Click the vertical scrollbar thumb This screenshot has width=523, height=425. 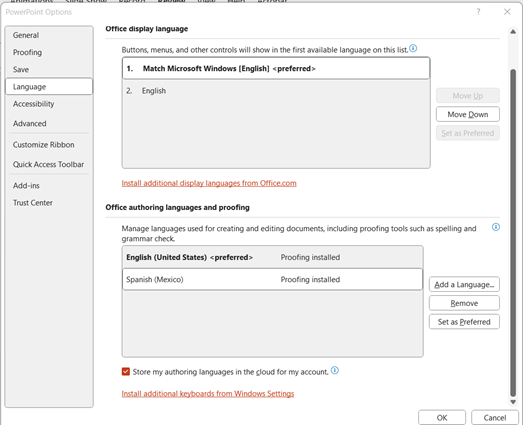click(x=513, y=233)
